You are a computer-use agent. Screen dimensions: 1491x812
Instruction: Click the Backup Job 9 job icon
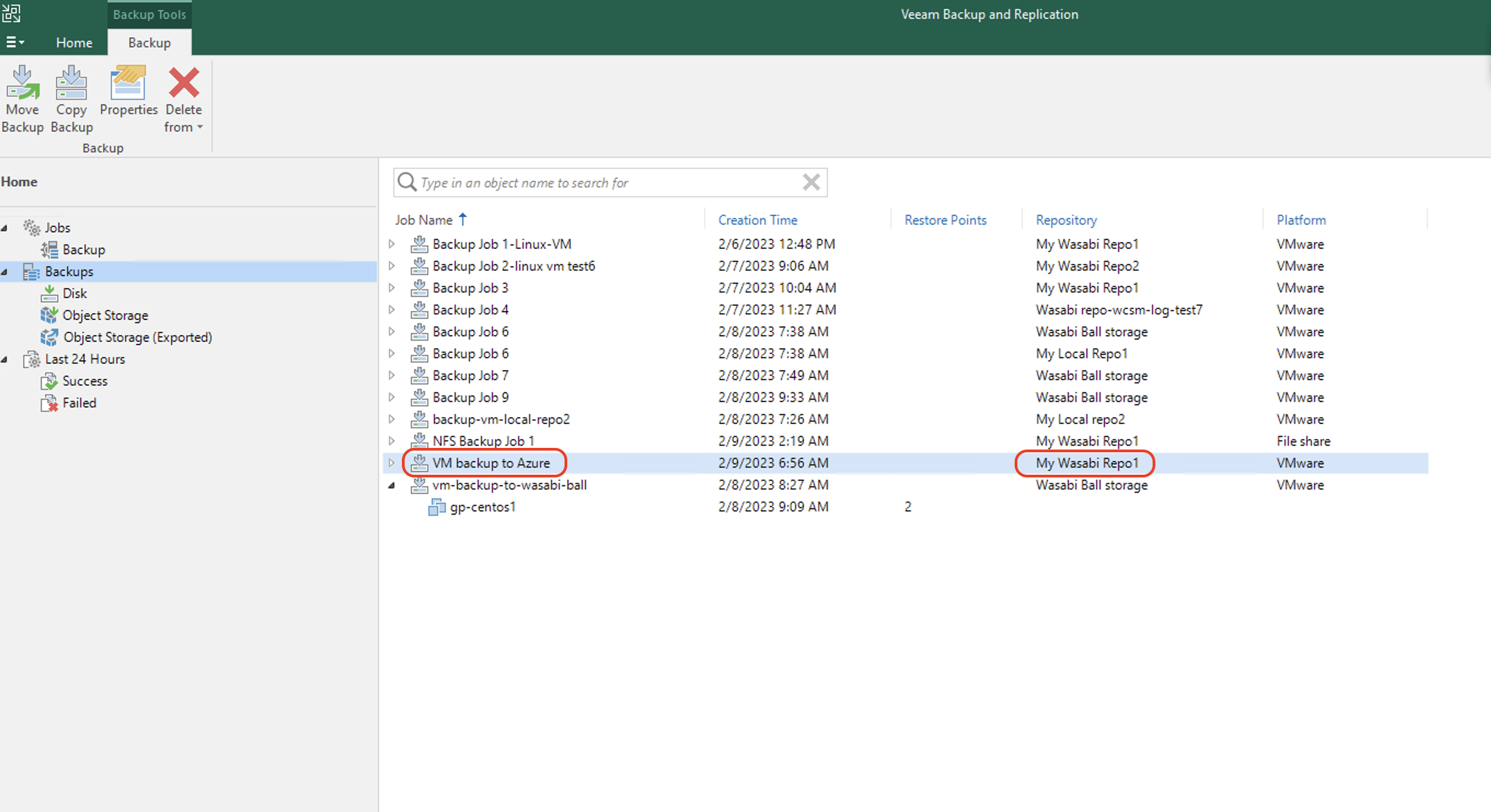419,398
